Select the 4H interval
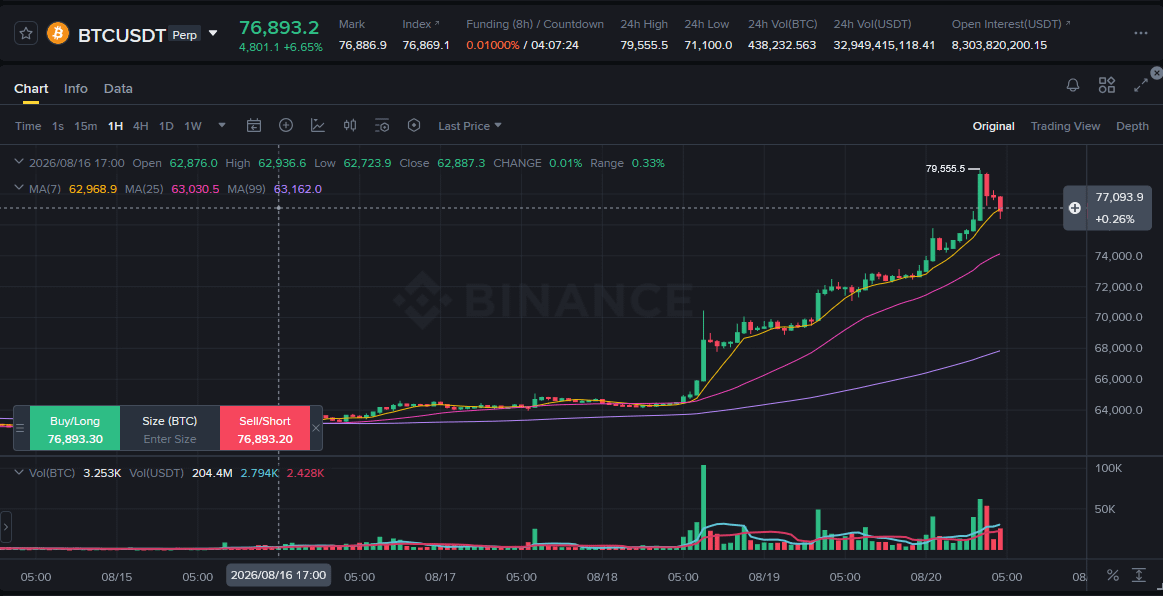The width and height of the screenshot is (1163, 596). [x=140, y=126]
